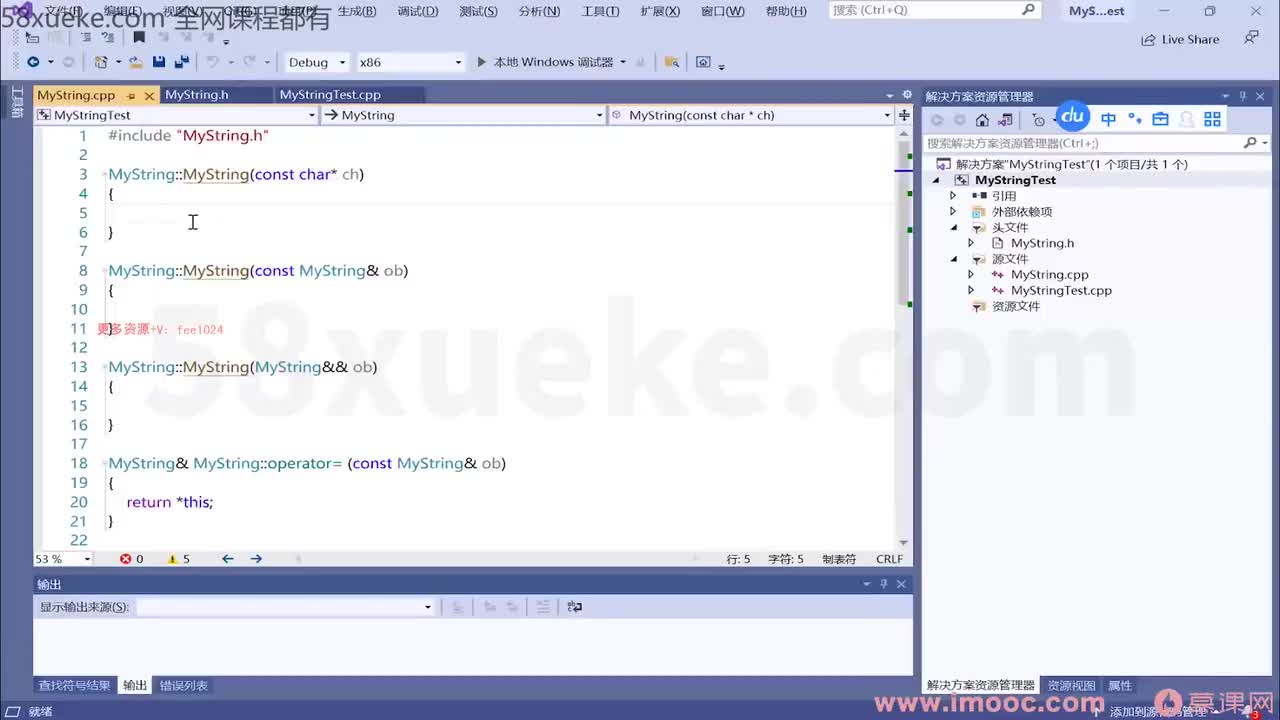Open the 帮助(H) menu
Screen dimensions: 1280x720
pos(785,11)
